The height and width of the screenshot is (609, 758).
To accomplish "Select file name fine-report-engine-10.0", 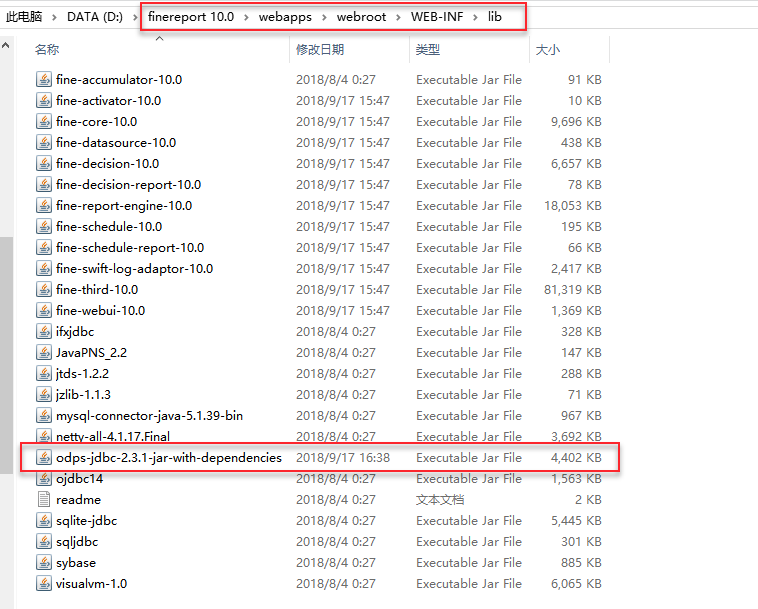I will coord(124,205).
